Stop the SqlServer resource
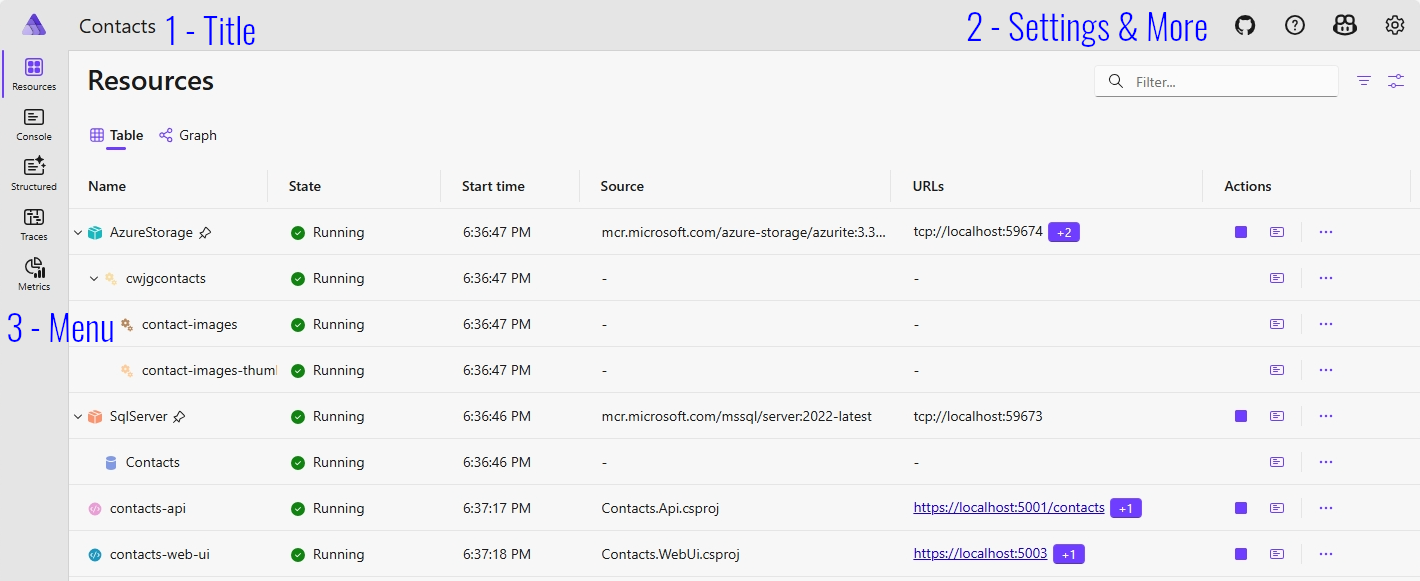The image size is (1420, 581). (x=1241, y=416)
